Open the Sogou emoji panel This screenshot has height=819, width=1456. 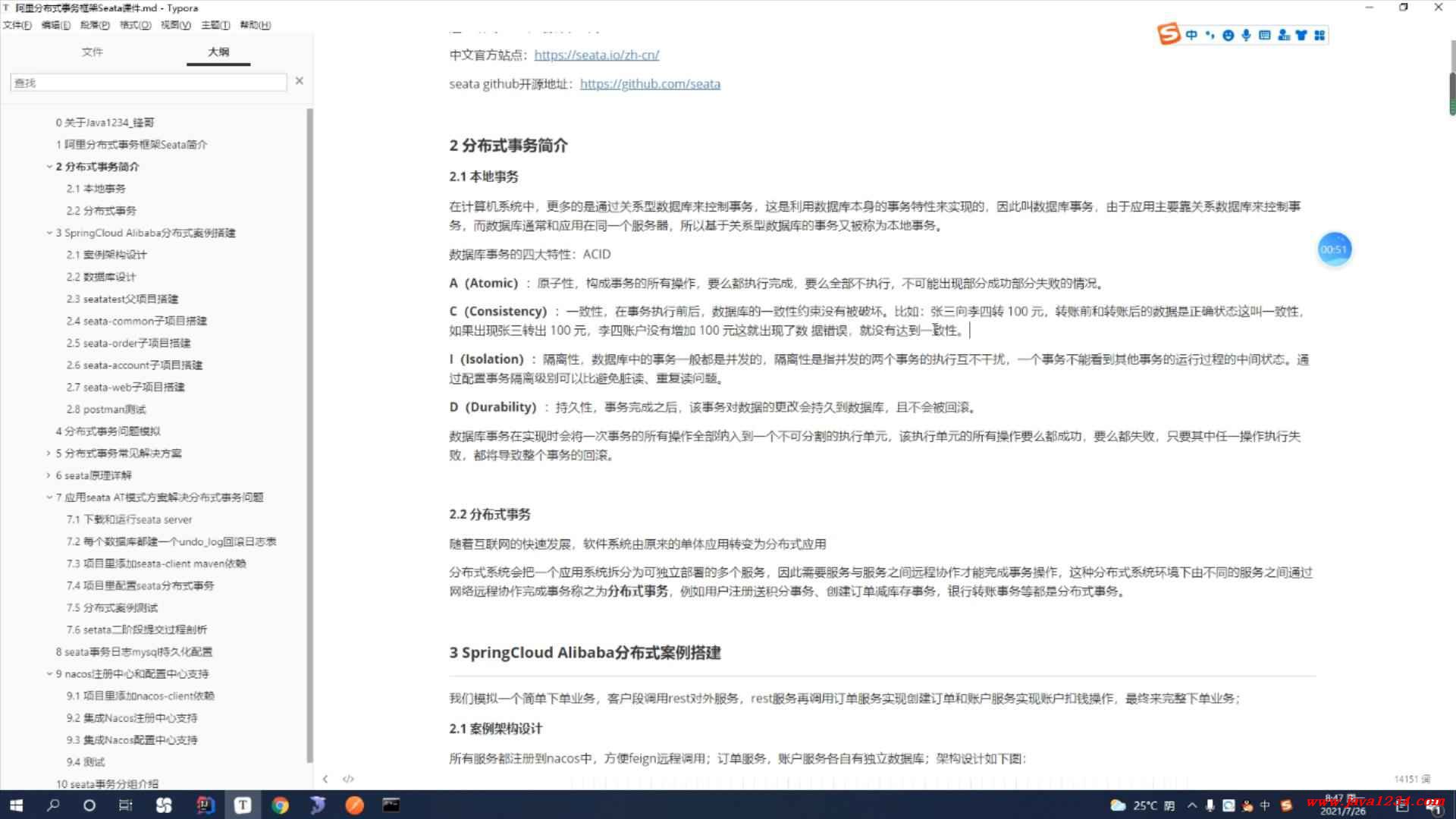click(x=1228, y=35)
